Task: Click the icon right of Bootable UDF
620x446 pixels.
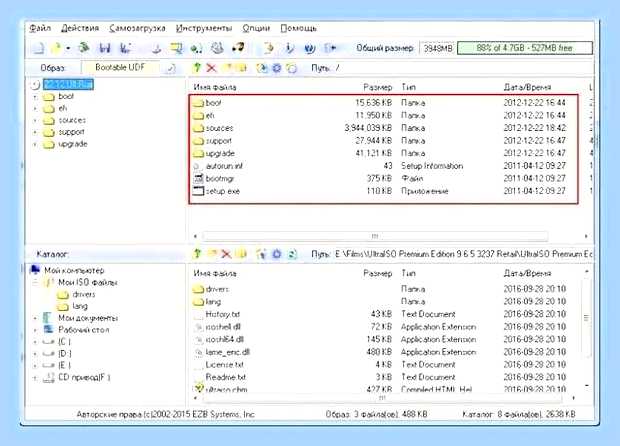Action: coord(170,68)
